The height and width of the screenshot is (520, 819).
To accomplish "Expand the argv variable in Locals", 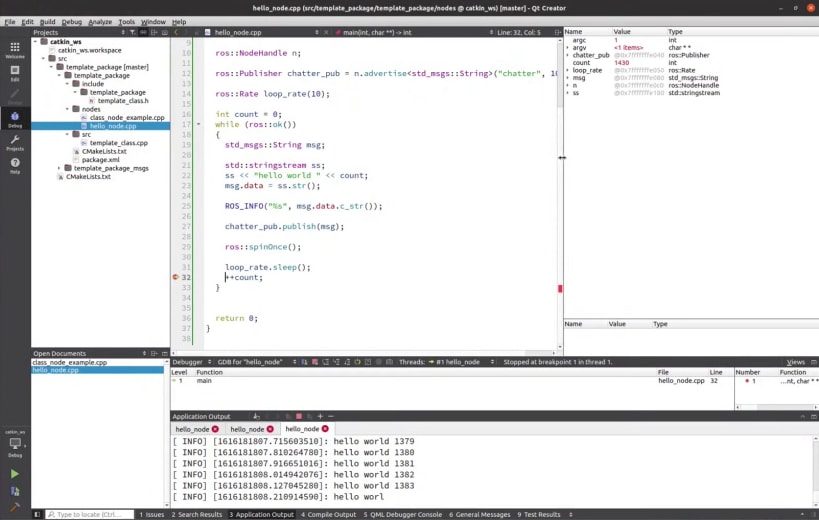I will coord(568,48).
